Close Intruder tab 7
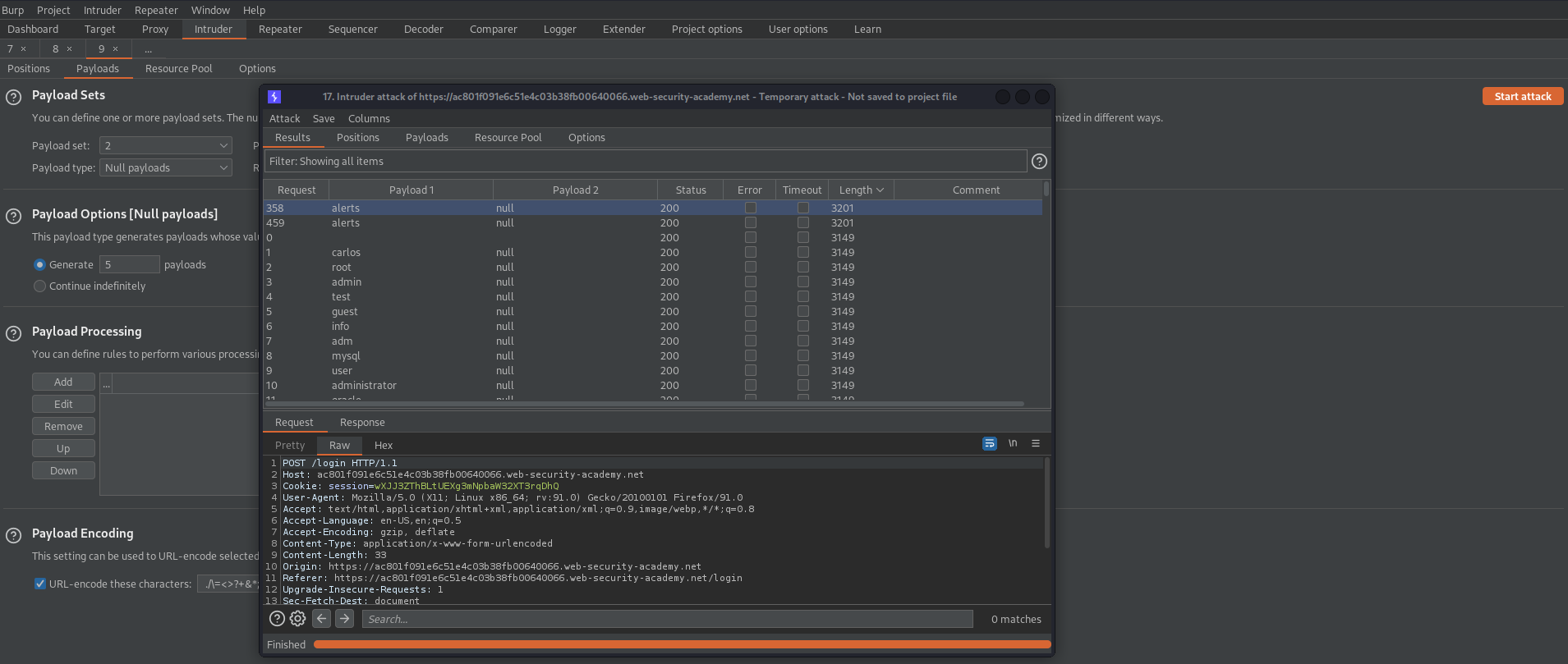Viewport: 1568px width, 664px height. click(23, 49)
